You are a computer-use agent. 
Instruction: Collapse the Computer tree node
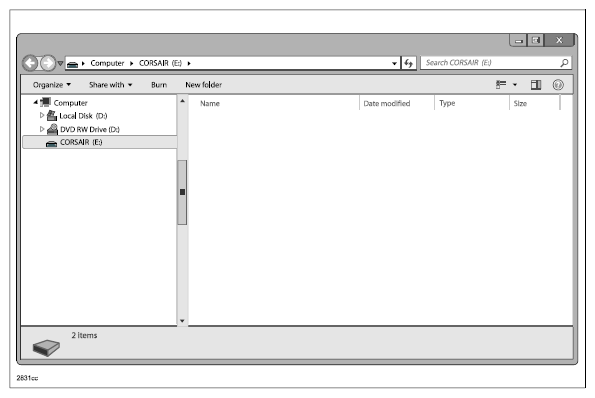tap(35, 102)
